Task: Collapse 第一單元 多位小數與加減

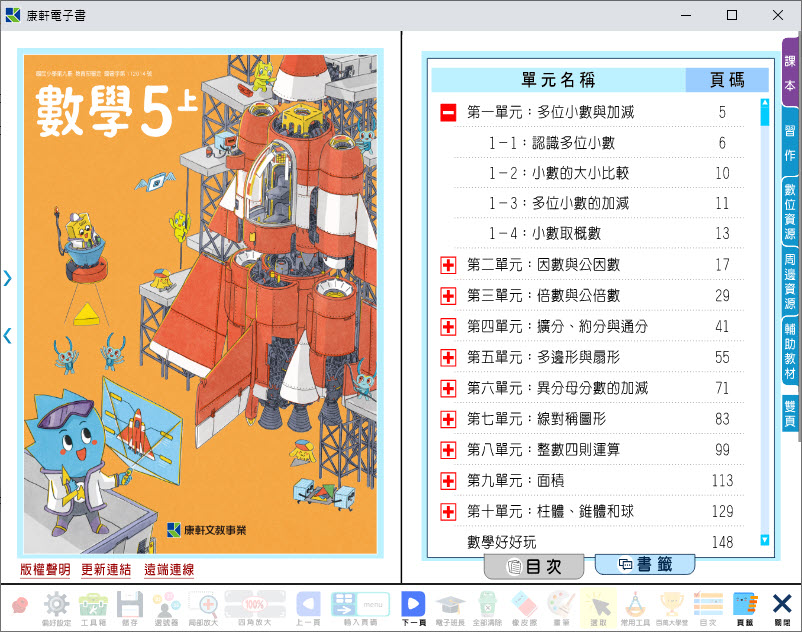Action: pyautogui.click(x=448, y=112)
